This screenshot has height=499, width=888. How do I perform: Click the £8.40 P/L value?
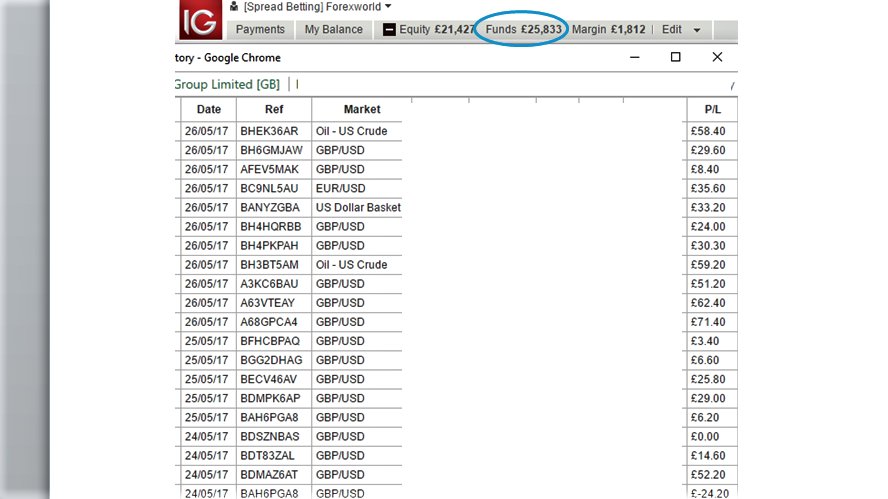705,169
